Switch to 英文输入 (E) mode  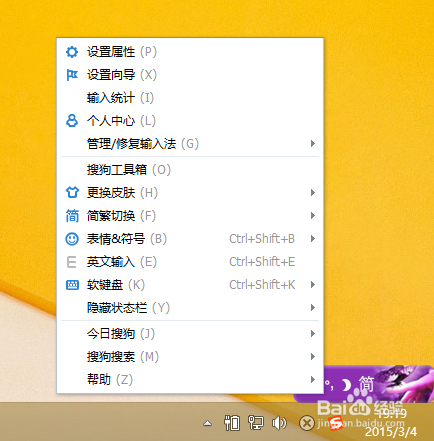click(x=190, y=262)
